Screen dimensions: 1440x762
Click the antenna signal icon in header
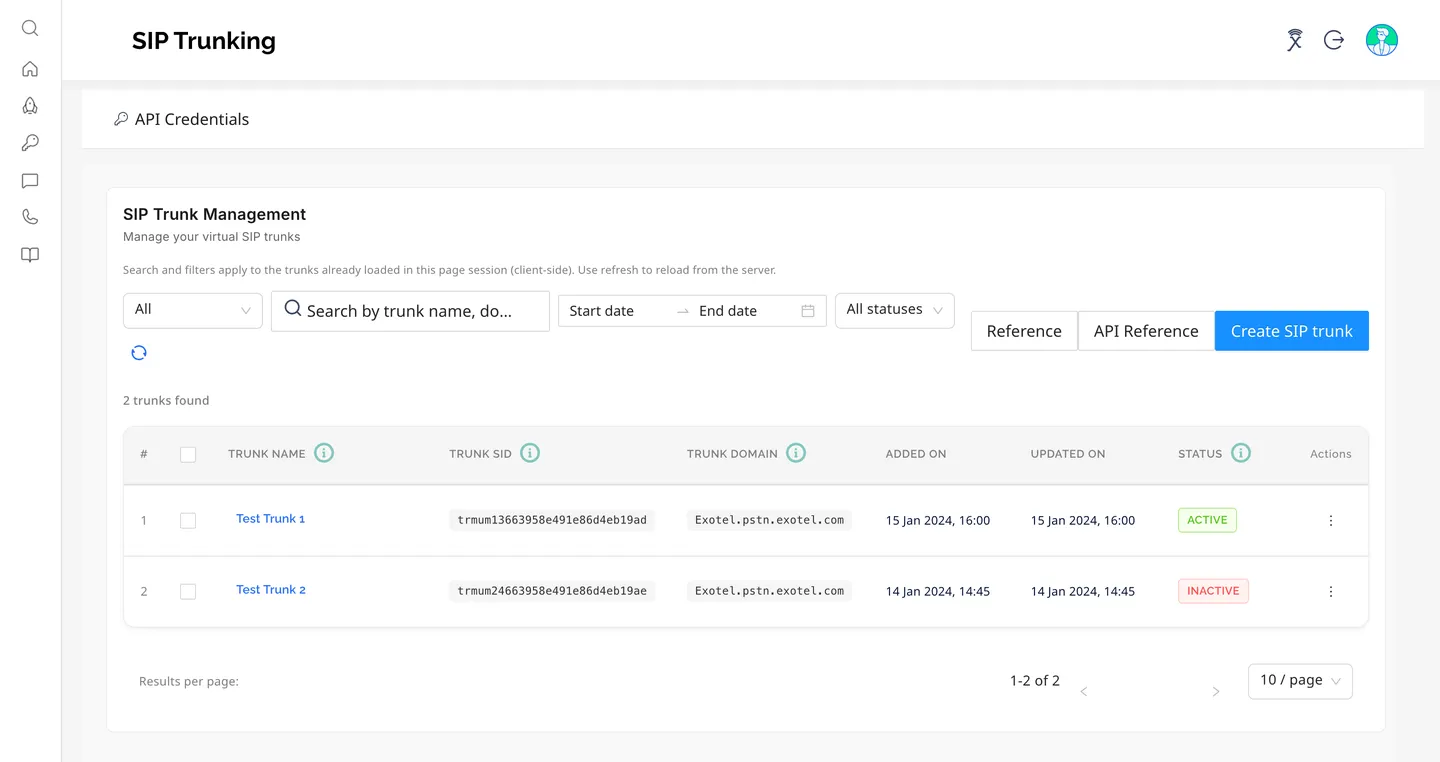coord(1295,40)
